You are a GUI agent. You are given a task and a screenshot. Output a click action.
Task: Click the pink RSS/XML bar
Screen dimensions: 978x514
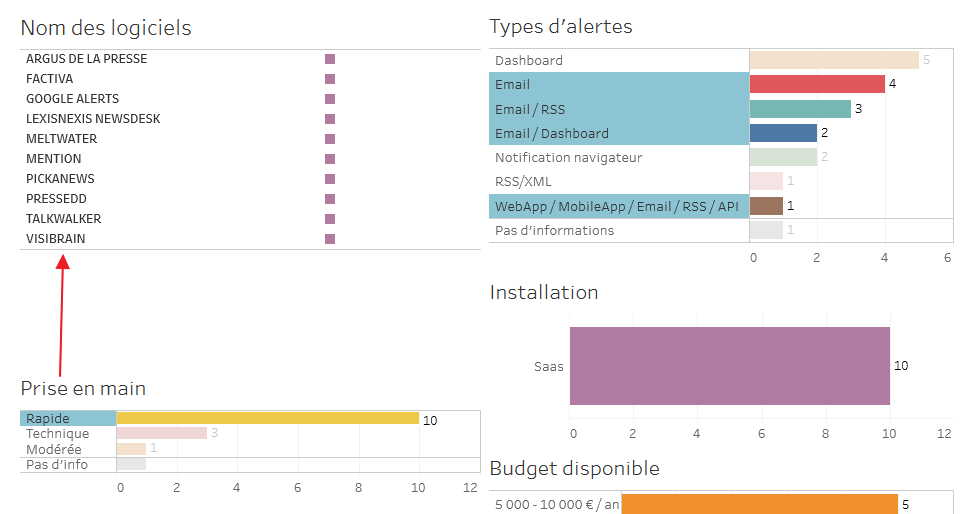coord(766,181)
